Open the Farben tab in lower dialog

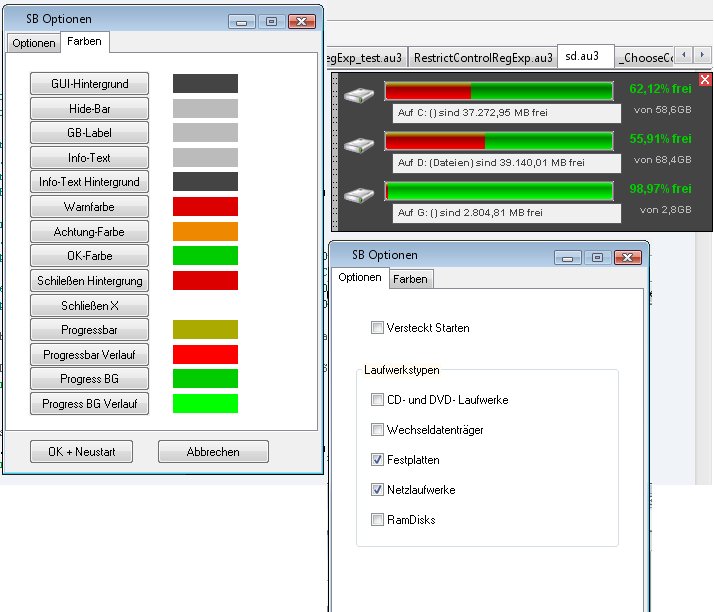[x=409, y=278]
